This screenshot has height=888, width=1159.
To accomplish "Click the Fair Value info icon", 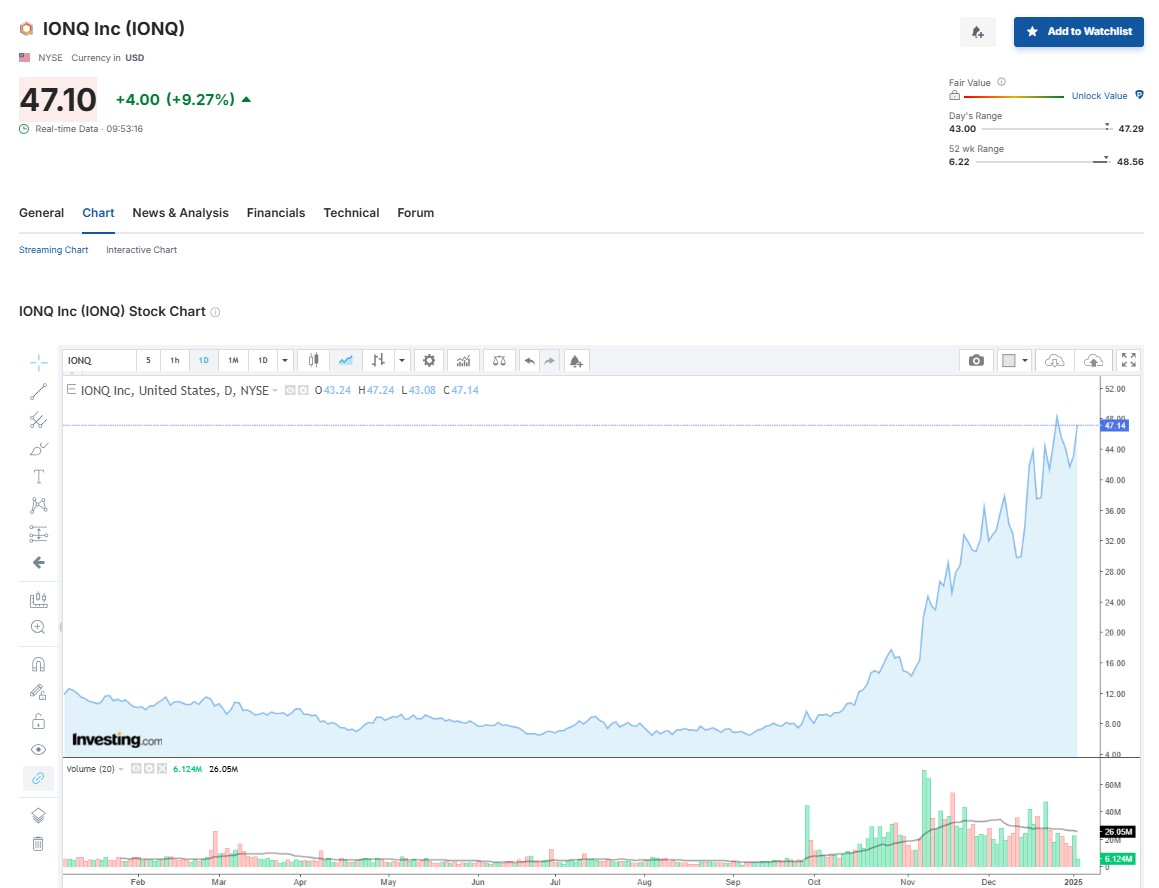I will pyautogui.click(x=1002, y=82).
